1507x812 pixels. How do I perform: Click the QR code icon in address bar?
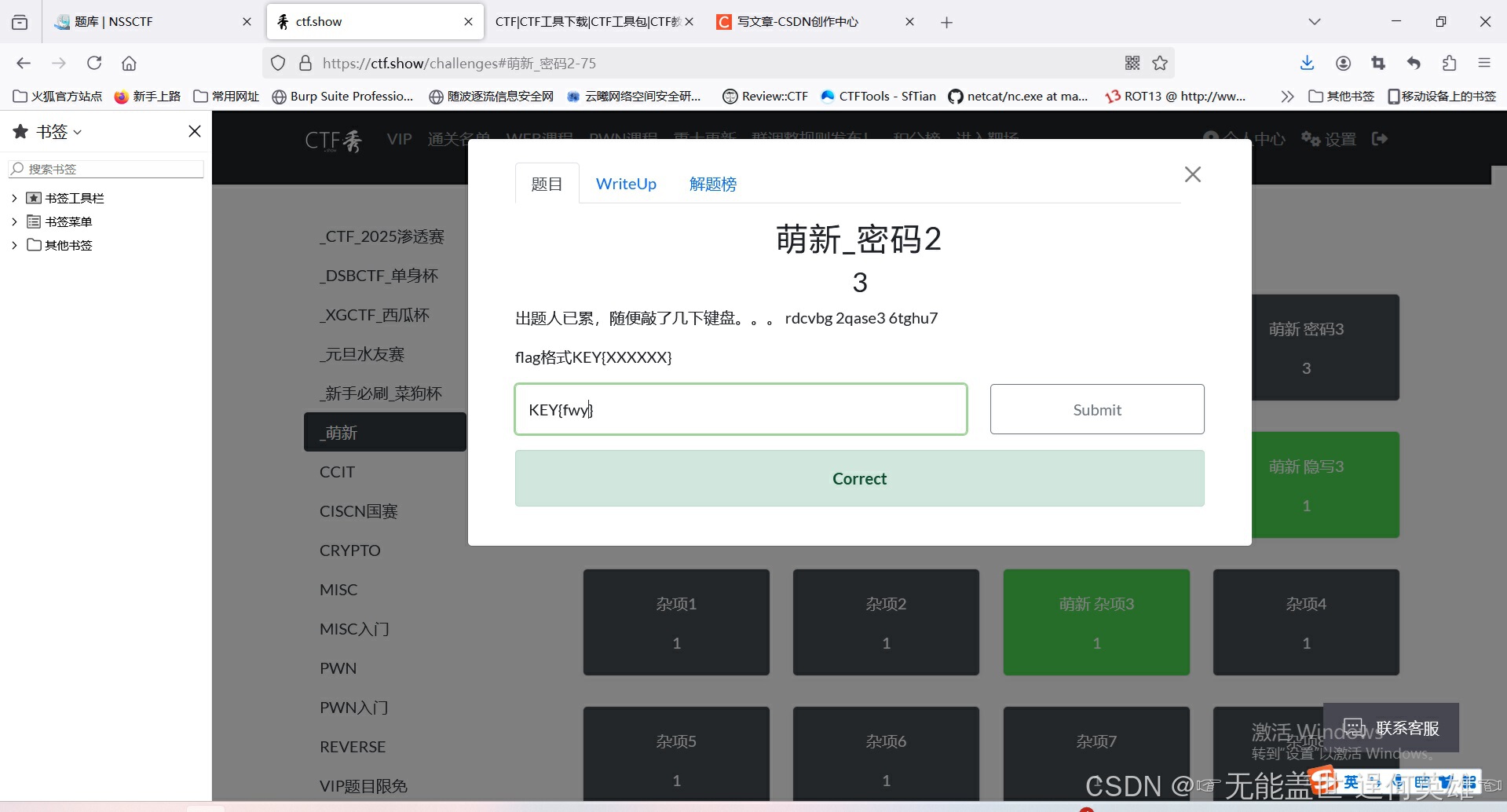(1132, 63)
